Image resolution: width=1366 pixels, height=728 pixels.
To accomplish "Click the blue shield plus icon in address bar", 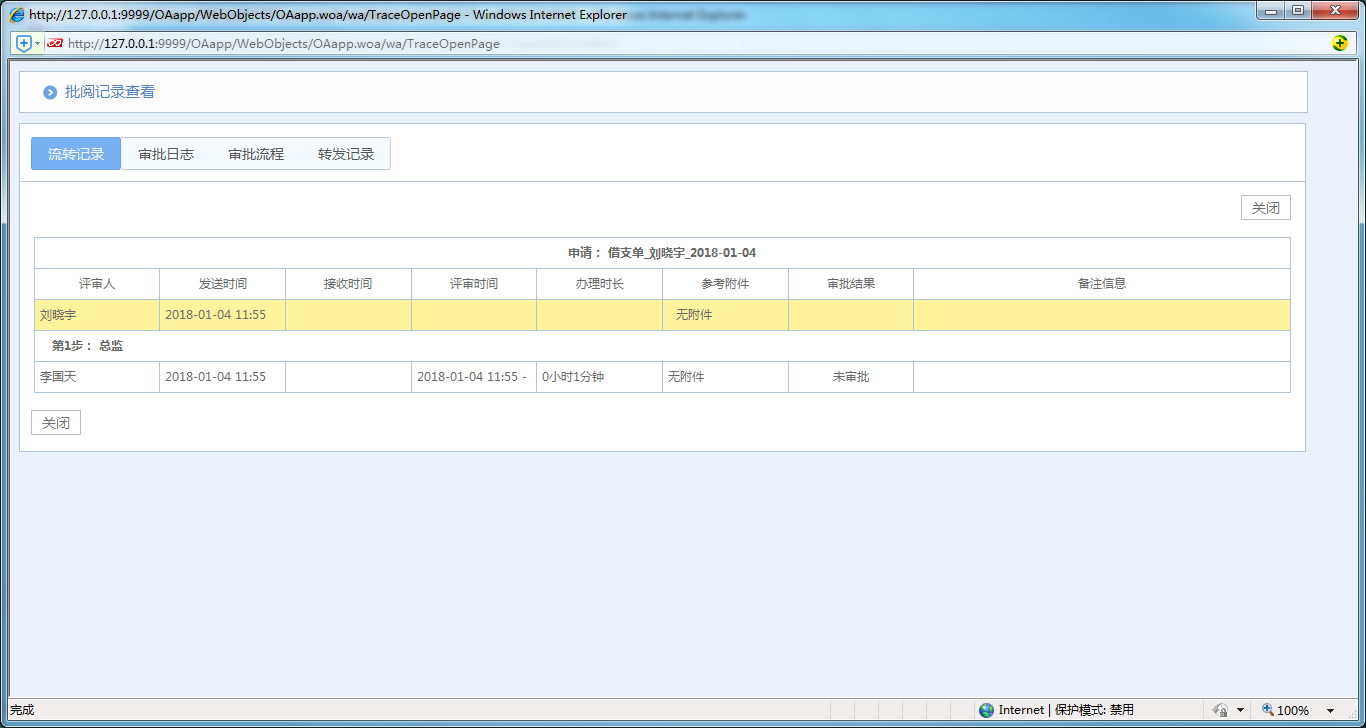I will [24, 43].
